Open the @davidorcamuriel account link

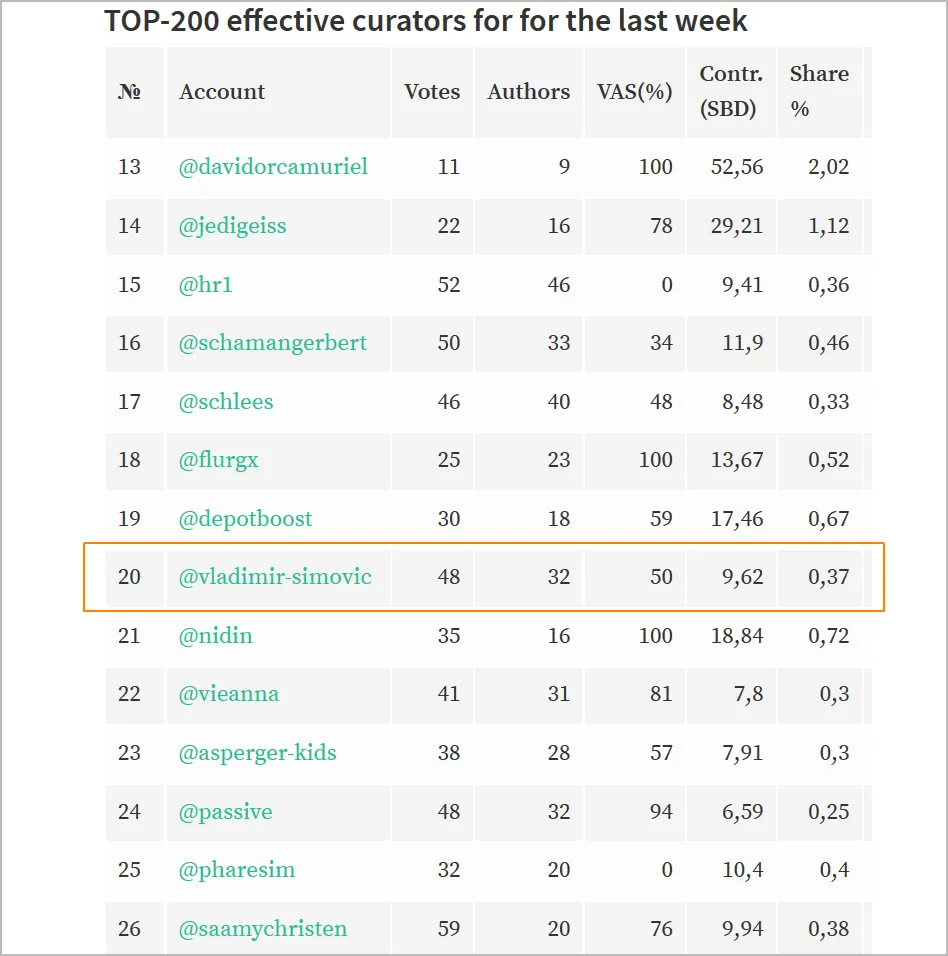[x=273, y=166]
